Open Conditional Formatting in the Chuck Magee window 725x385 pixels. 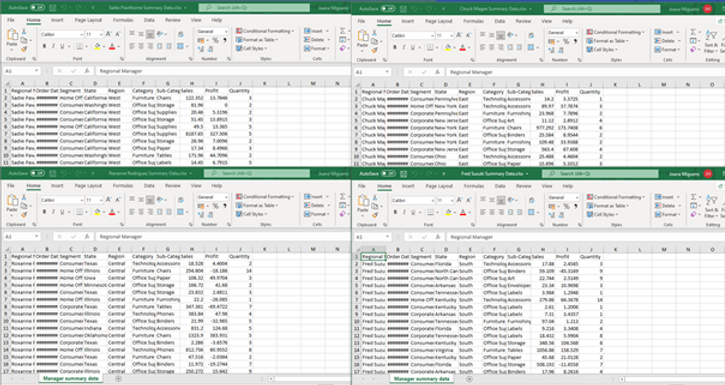coord(615,32)
